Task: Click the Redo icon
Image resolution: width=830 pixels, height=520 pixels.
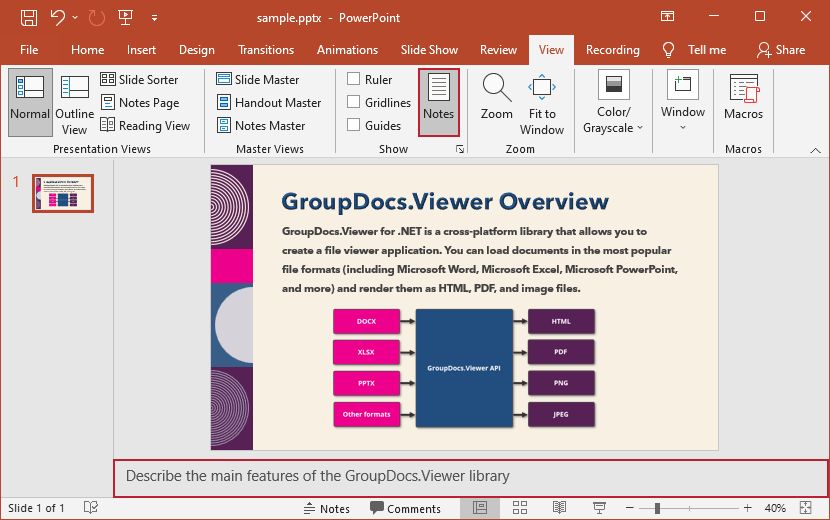Action: pyautogui.click(x=97, y=18)
